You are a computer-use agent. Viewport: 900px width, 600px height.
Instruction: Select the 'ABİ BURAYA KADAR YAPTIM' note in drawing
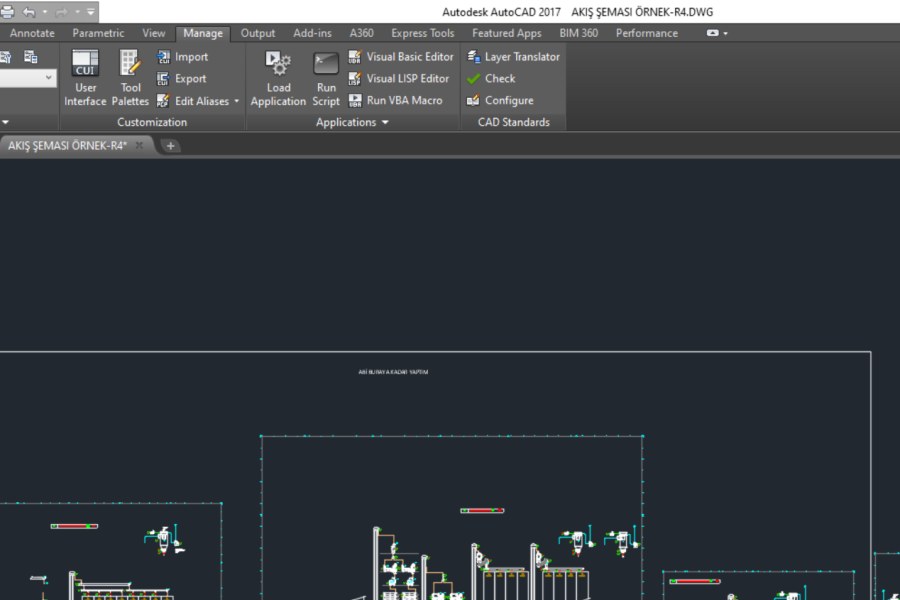(393, 372)
